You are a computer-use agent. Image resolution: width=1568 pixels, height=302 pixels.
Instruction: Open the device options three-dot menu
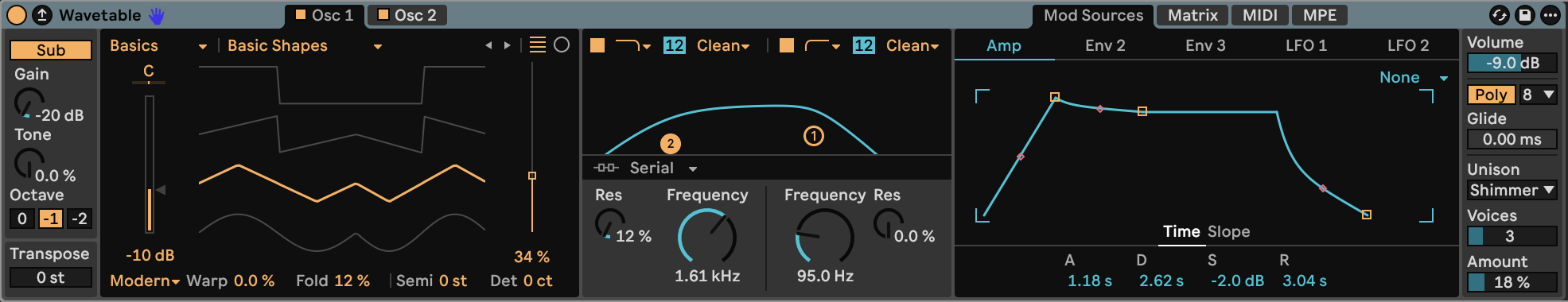click(1550, 15)
